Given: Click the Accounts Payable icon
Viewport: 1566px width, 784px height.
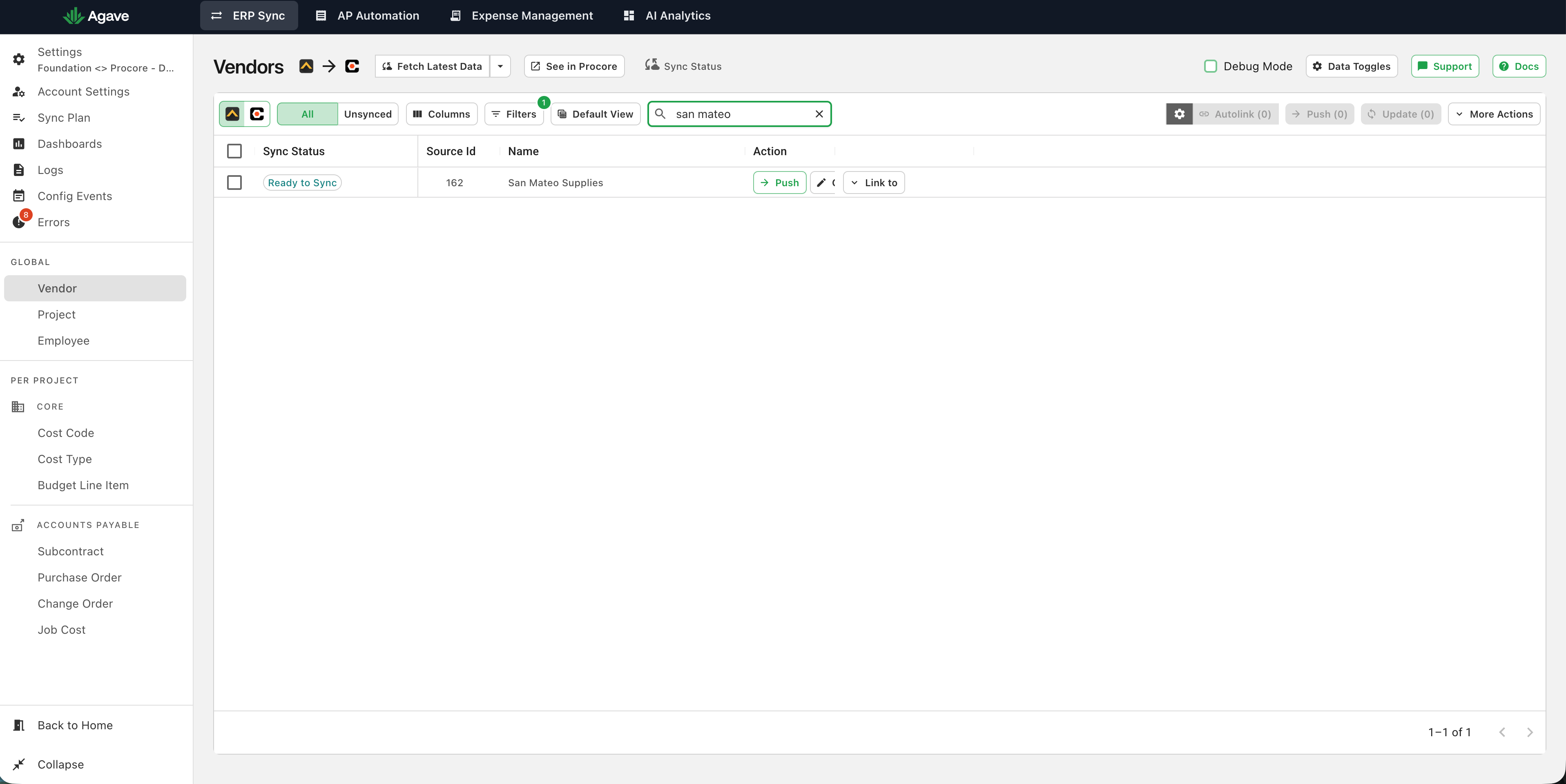Looking at the screenshot, I should click(x=18, y=526).
